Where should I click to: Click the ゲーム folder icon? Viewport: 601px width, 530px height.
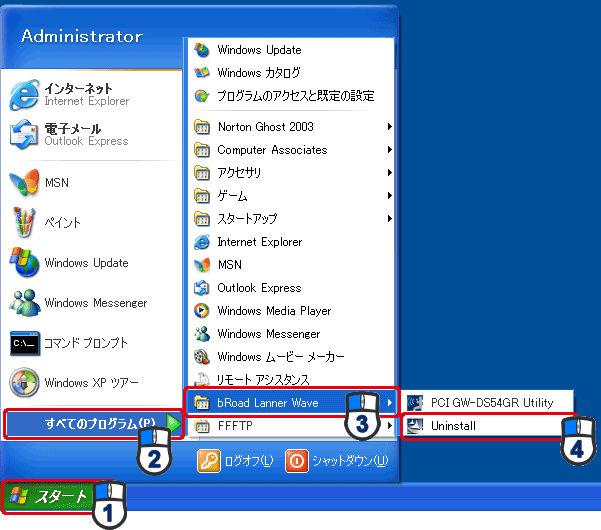pos(202,196)
